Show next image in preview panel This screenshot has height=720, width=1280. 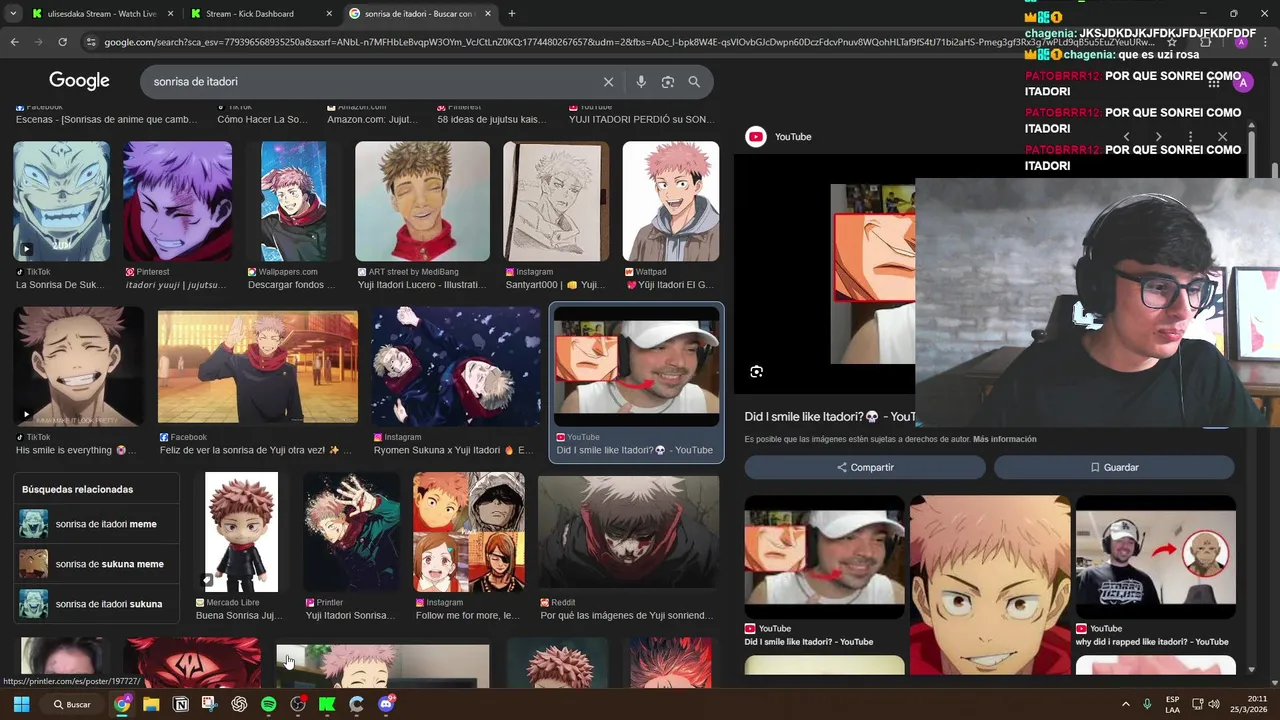coord(1158,137)
